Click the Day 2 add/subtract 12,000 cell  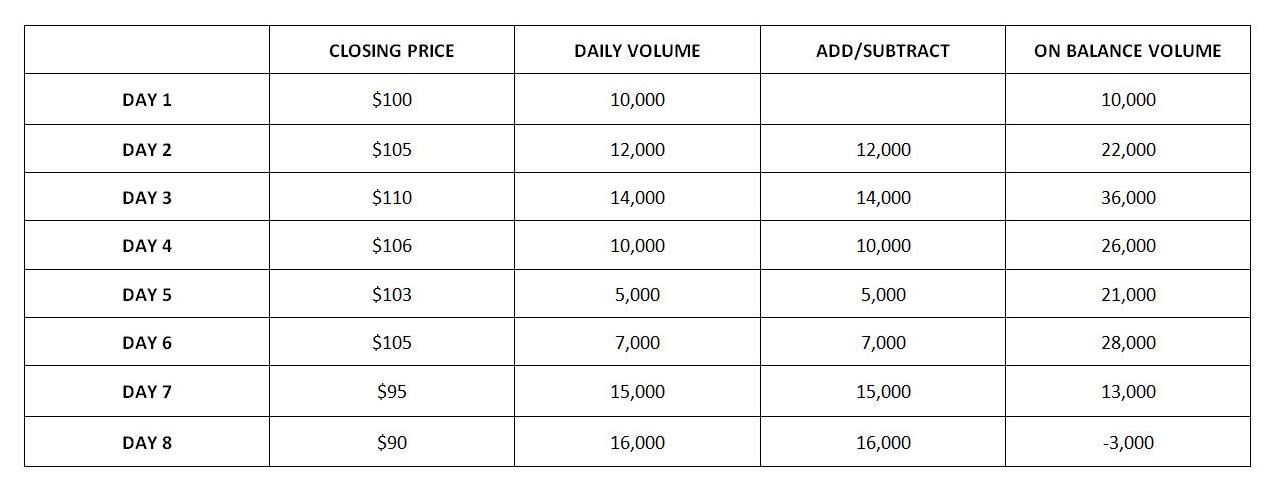(x=883, y=150)
